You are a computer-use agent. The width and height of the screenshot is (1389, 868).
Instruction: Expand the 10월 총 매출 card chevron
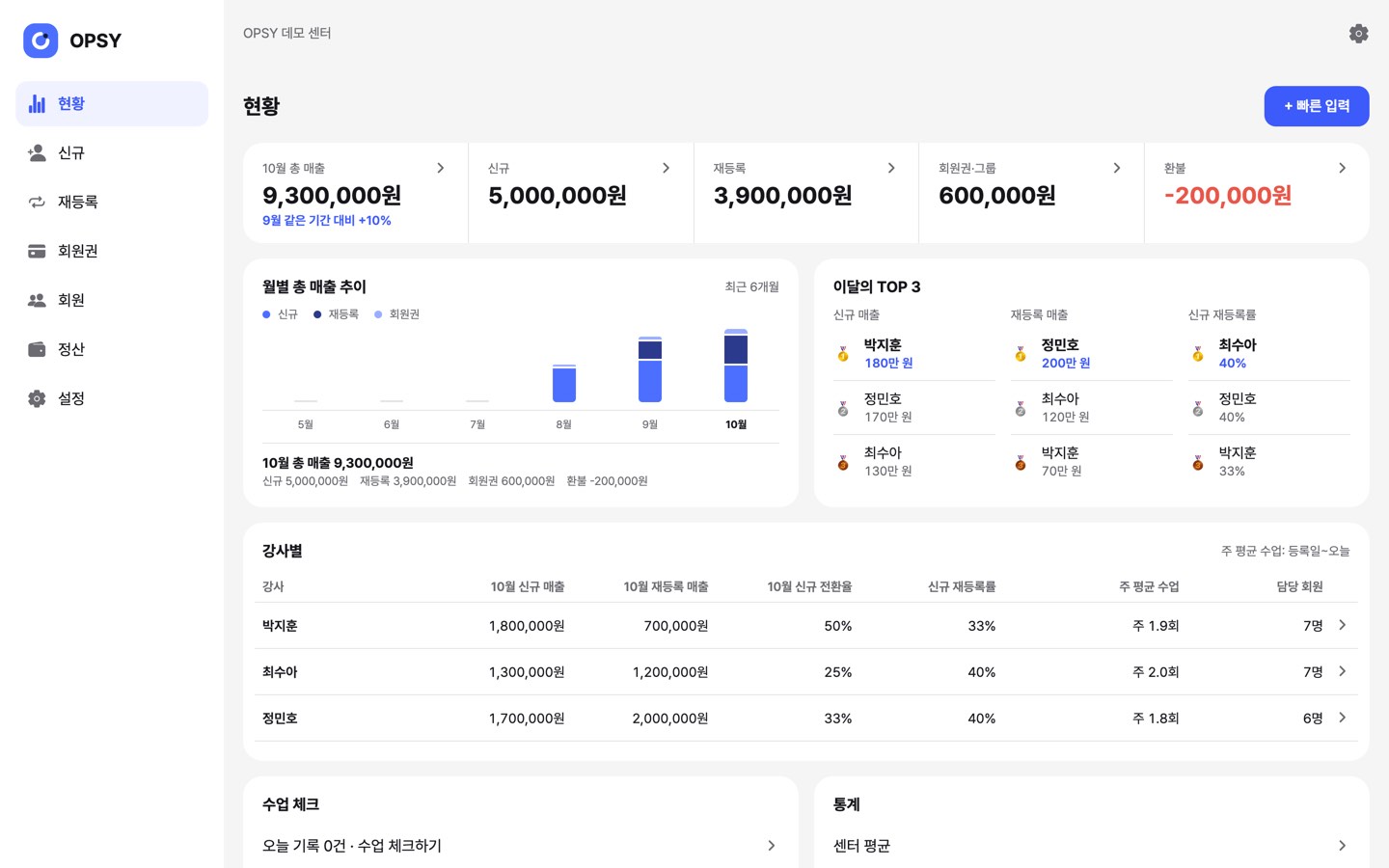pos(441,168)
